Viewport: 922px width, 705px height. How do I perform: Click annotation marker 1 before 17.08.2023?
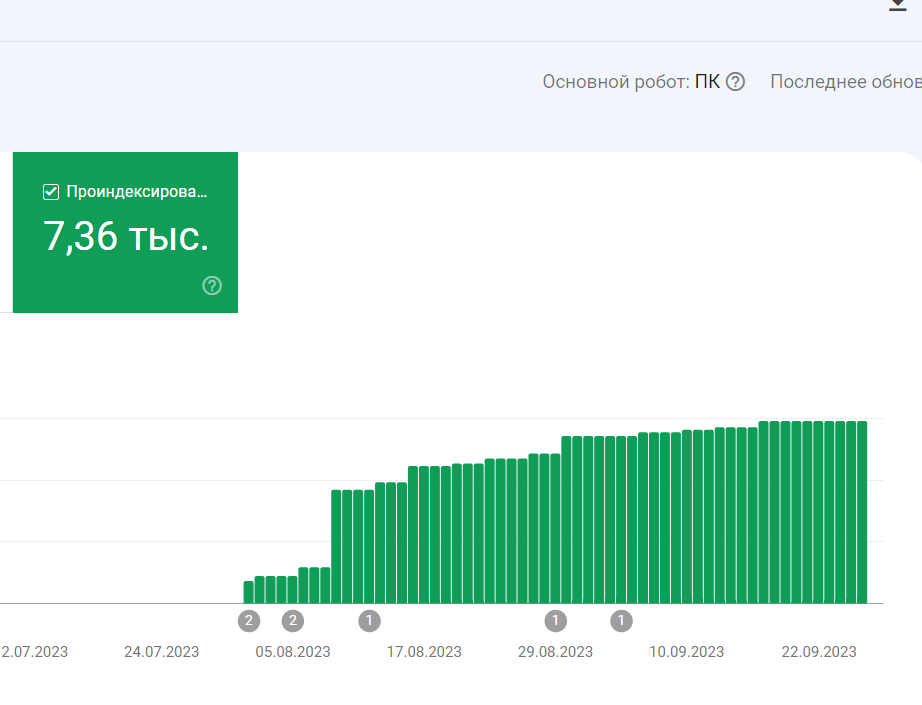coord(369,620)
